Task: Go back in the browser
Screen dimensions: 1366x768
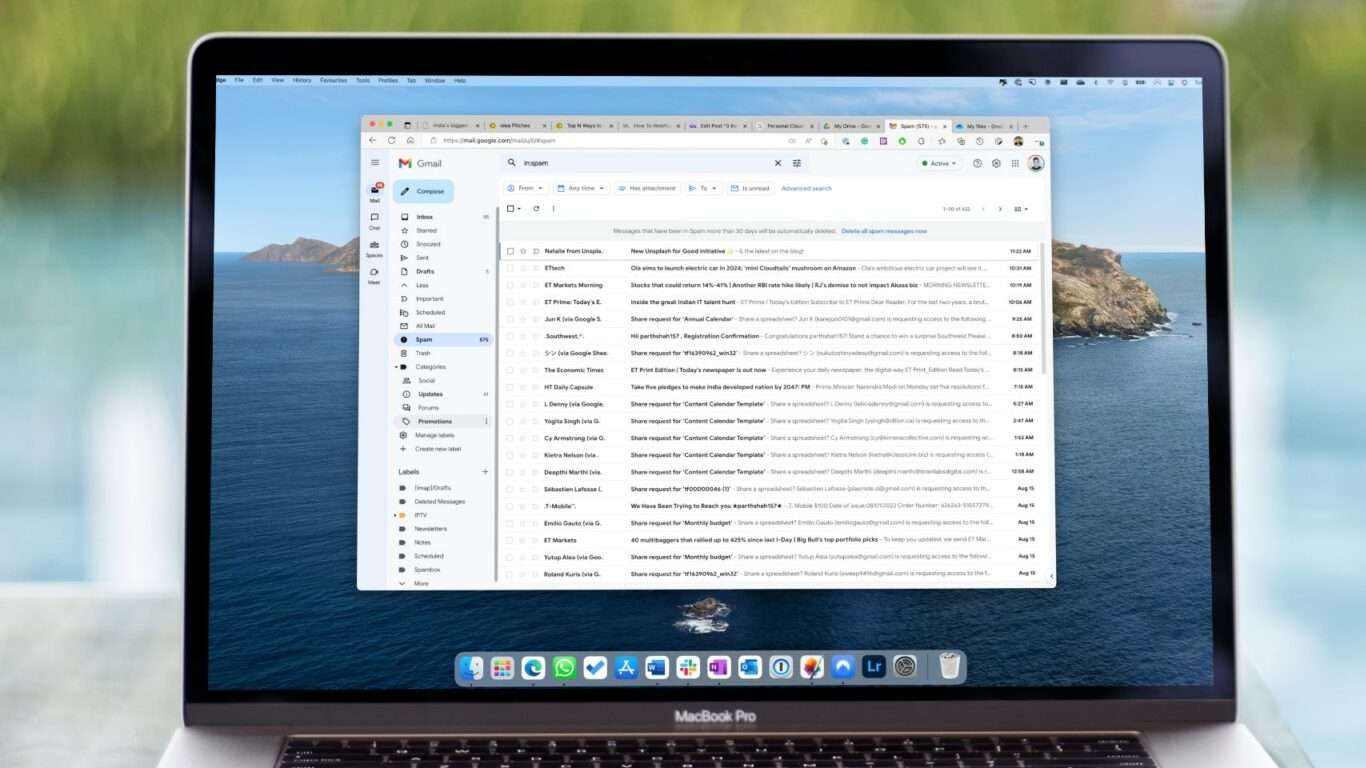Action: coord(373,141)
